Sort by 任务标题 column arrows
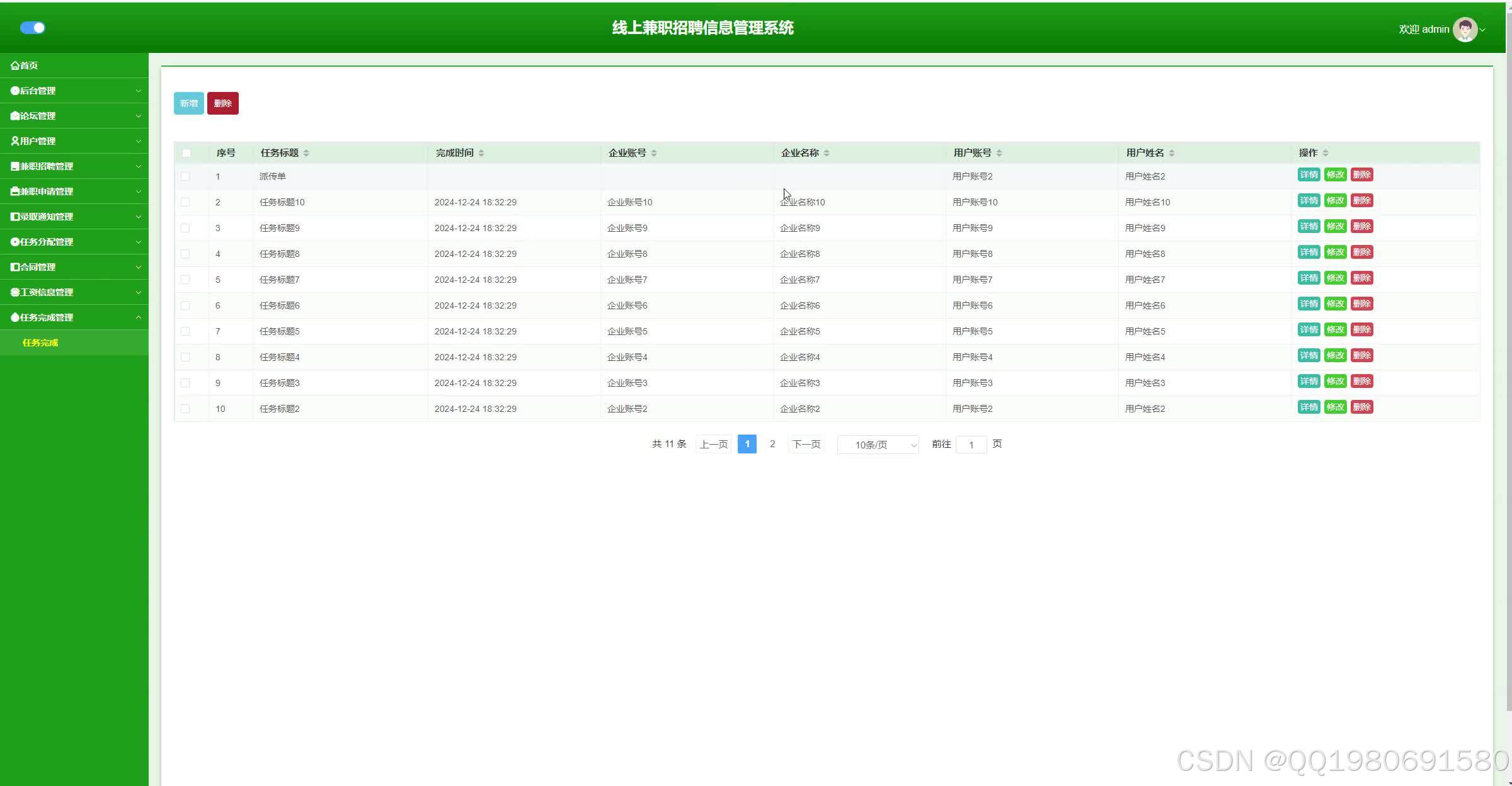Image resolution: width=1512 pixels, height=786 pixels. click(306, 153)
